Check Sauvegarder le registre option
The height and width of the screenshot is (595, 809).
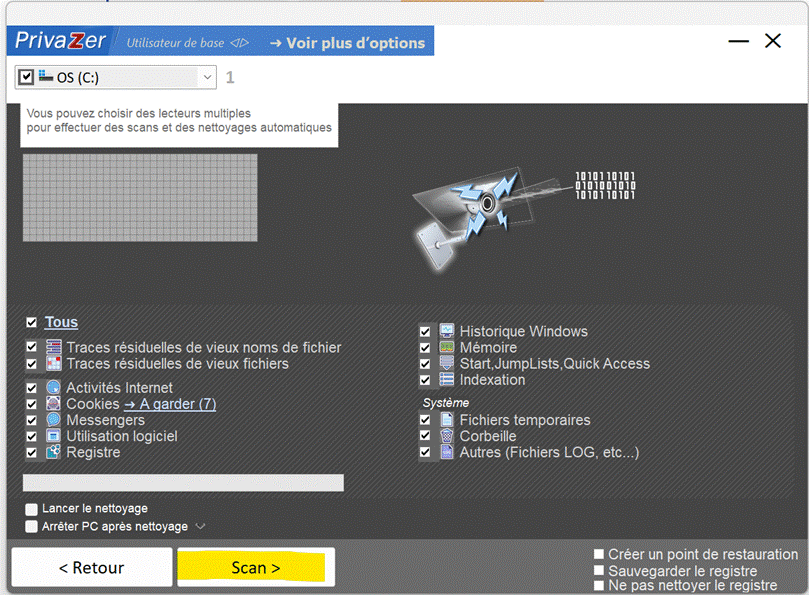(x=598, y=570)
